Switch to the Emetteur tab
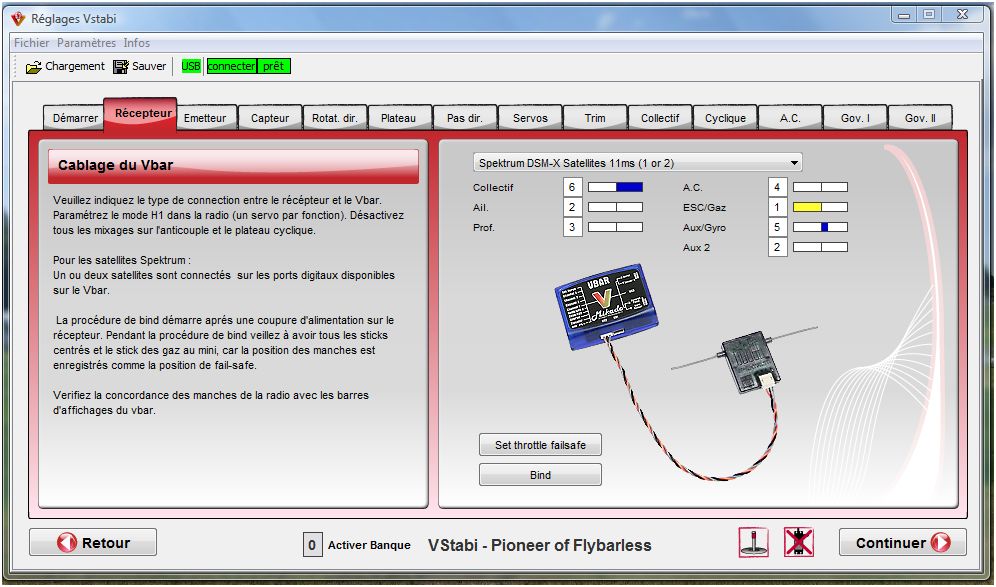996x587 pixels. pos(205,118)
